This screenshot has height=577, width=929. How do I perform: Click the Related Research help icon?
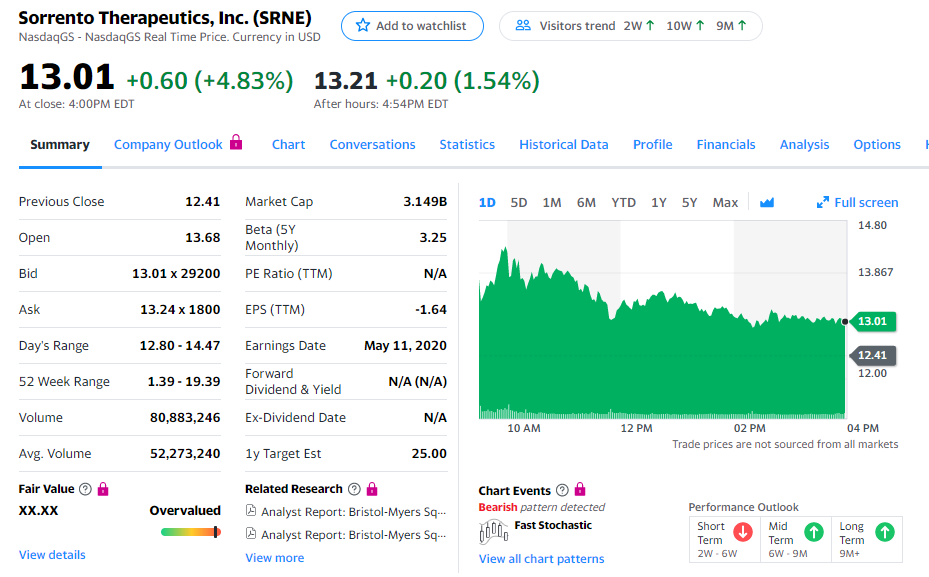coord(354,489)
